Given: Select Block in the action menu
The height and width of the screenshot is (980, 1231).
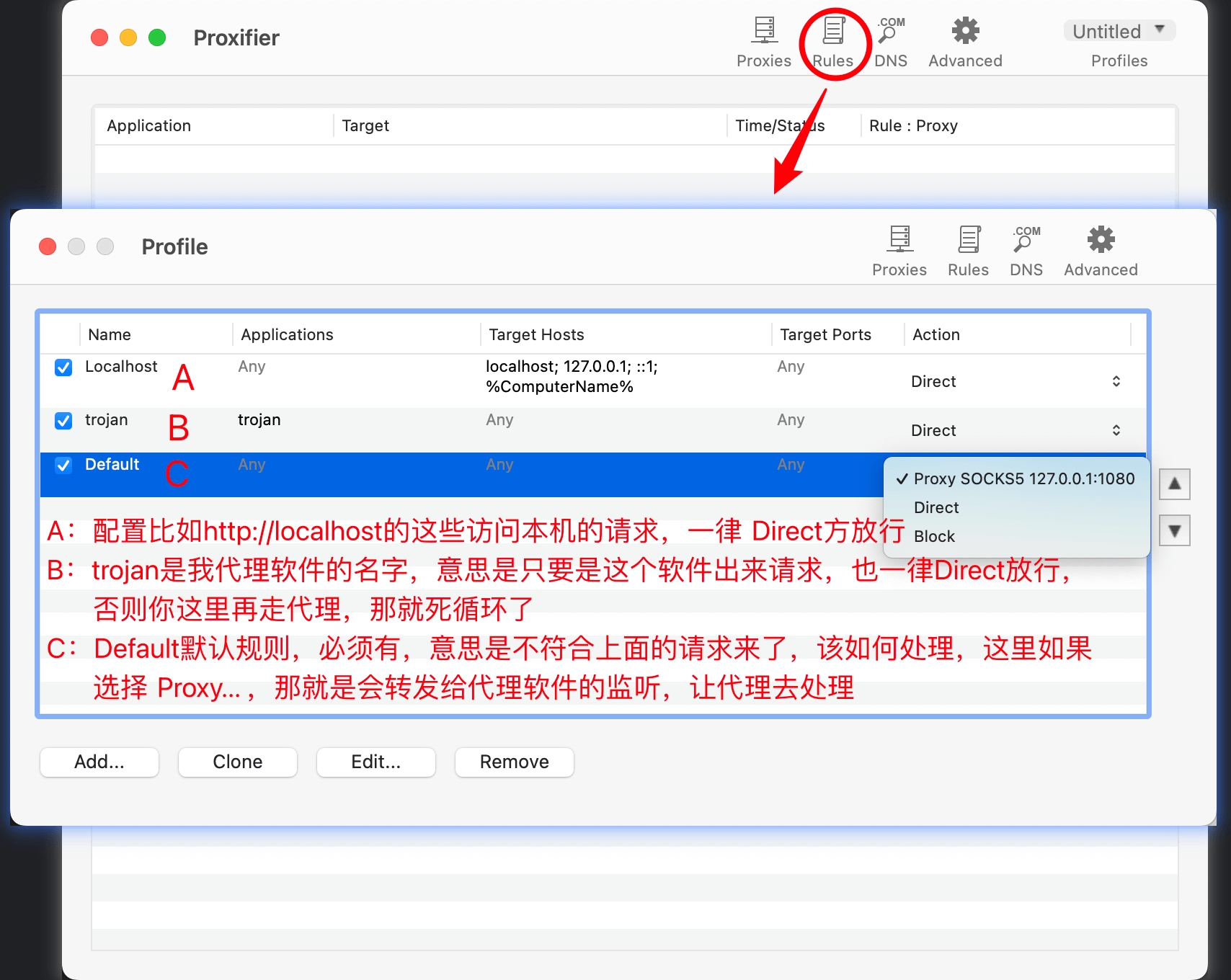Looking at the screenshot, I should [x=934, y=537].
